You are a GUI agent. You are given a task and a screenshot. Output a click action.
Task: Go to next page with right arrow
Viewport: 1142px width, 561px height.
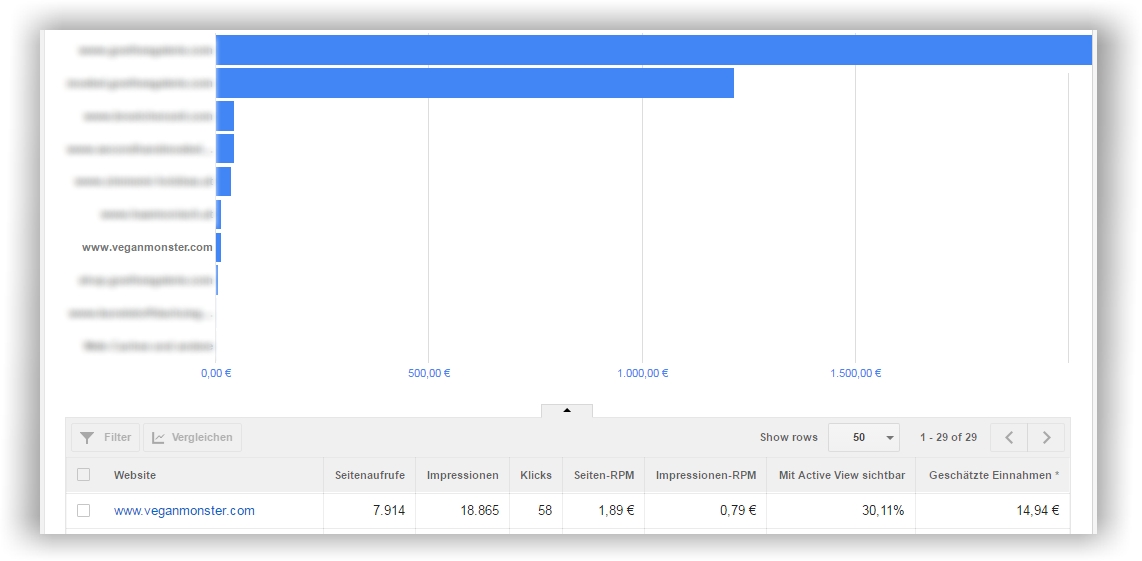pyautogui.click(x=1046, y=438)
